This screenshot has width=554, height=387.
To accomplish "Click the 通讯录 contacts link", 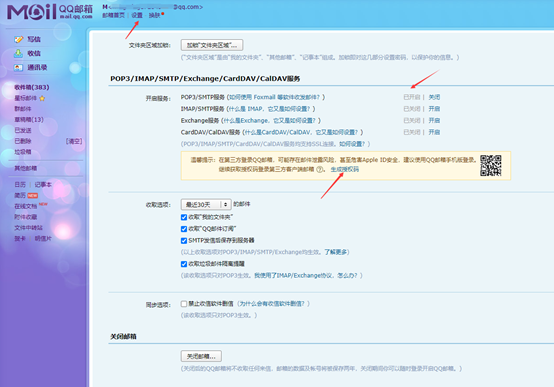I will pos(37,68).
